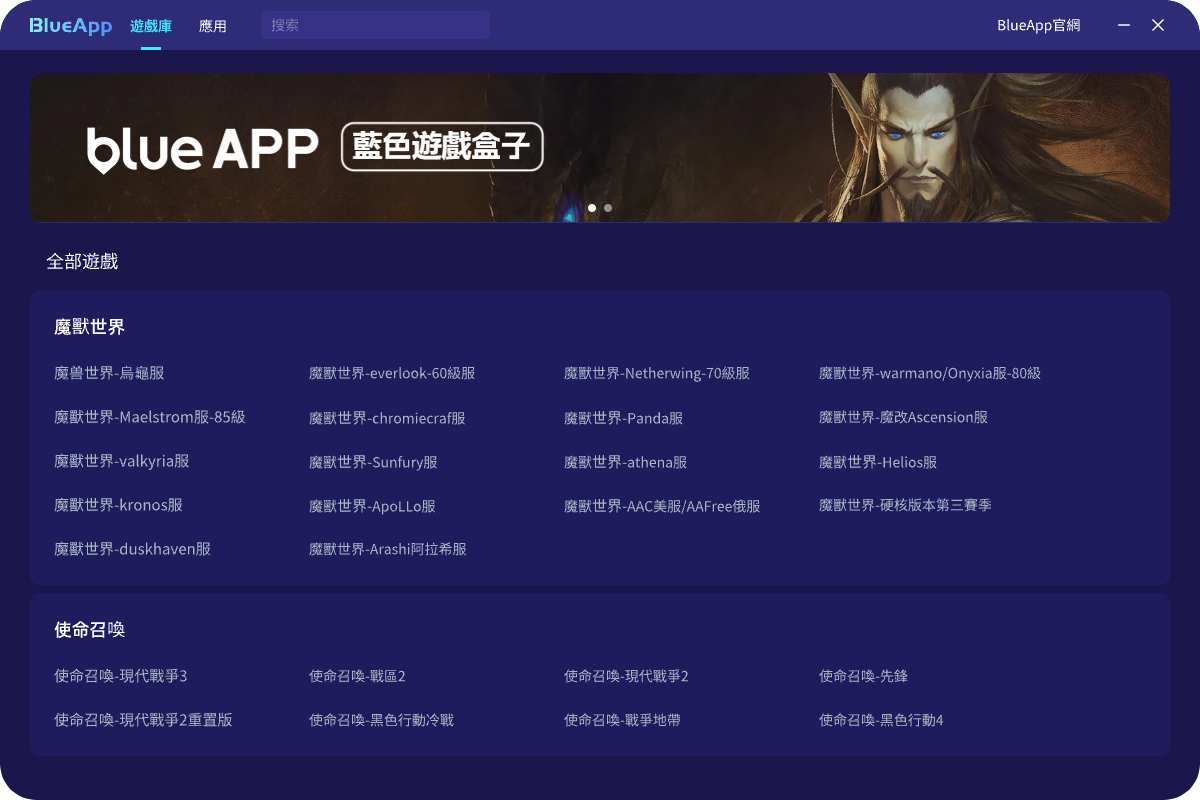Select the first banner carousel dot

tap(592, 208)
